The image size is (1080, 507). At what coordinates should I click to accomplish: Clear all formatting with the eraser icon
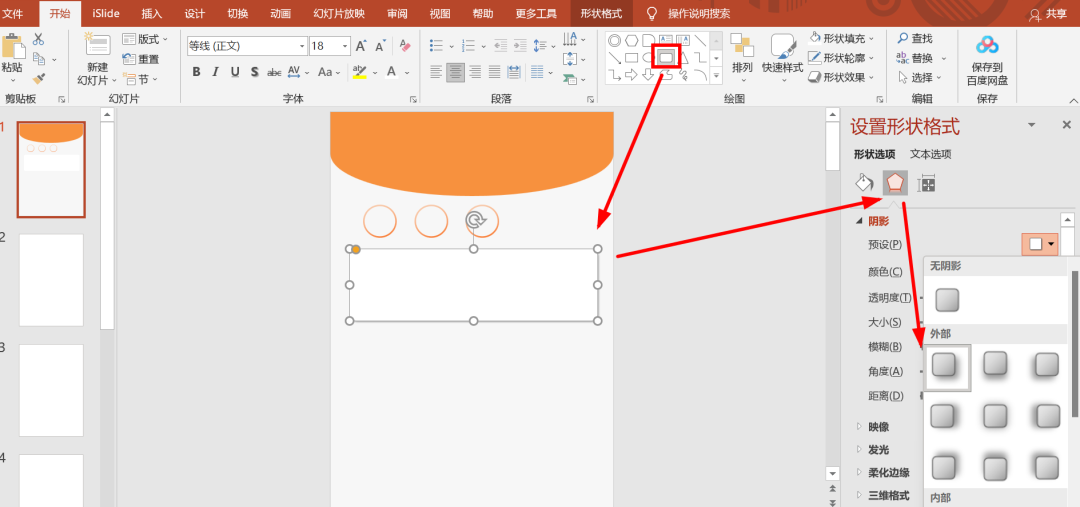(405, 46)
